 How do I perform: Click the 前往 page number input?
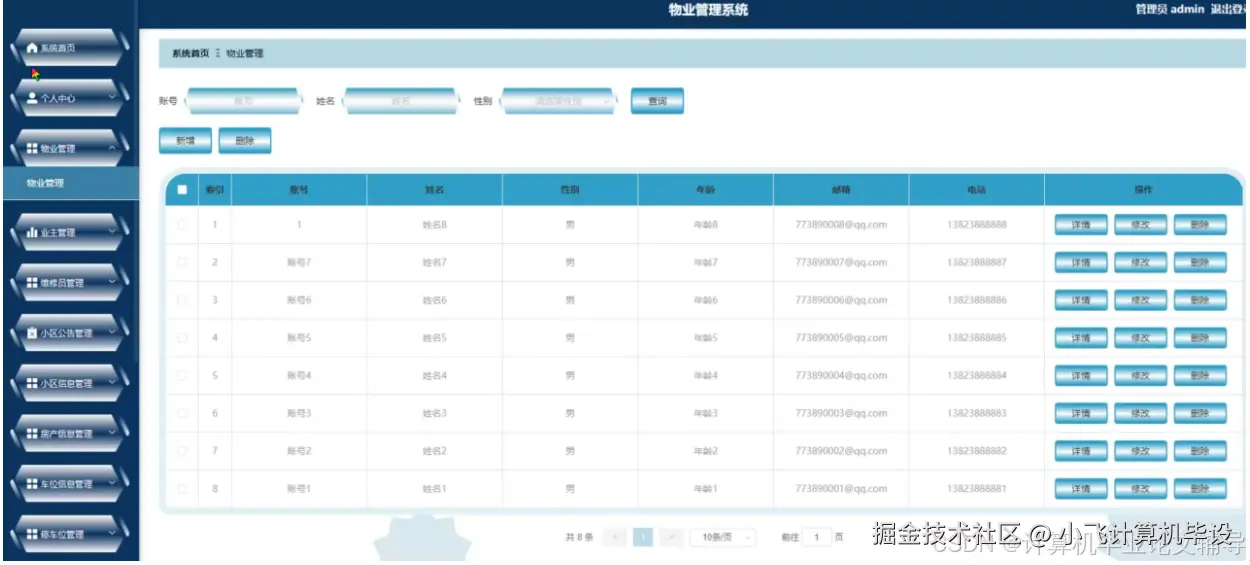click(x=818, y=537)
